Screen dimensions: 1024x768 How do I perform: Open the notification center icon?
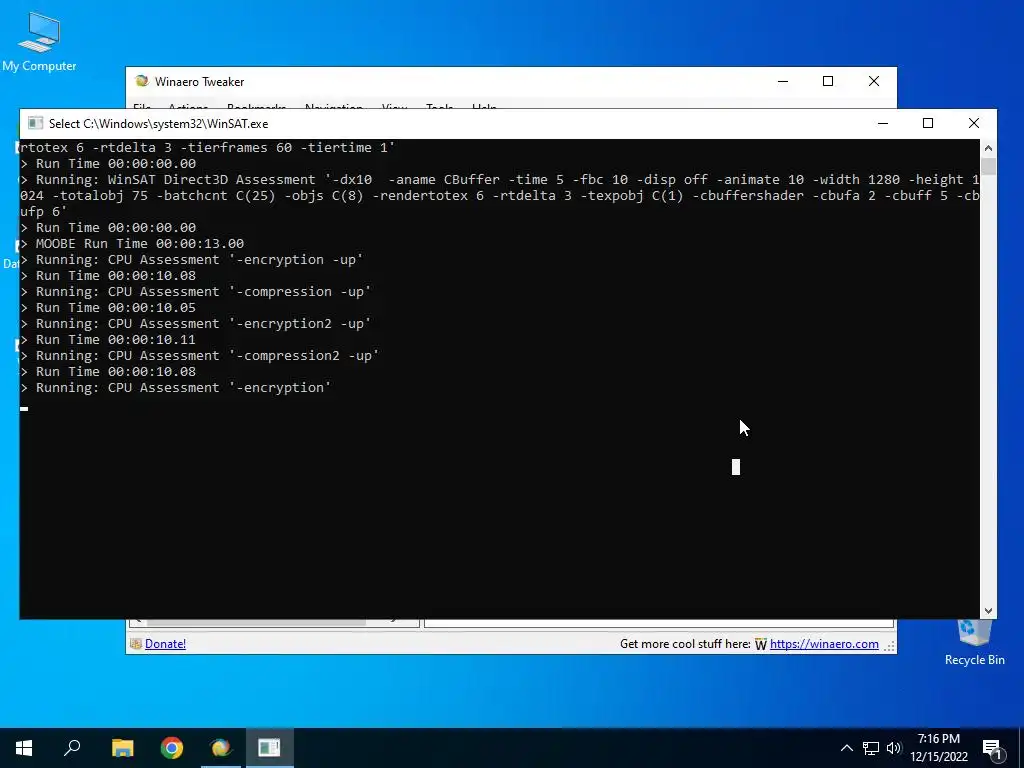pyautogui.click(x=993, y=749)
